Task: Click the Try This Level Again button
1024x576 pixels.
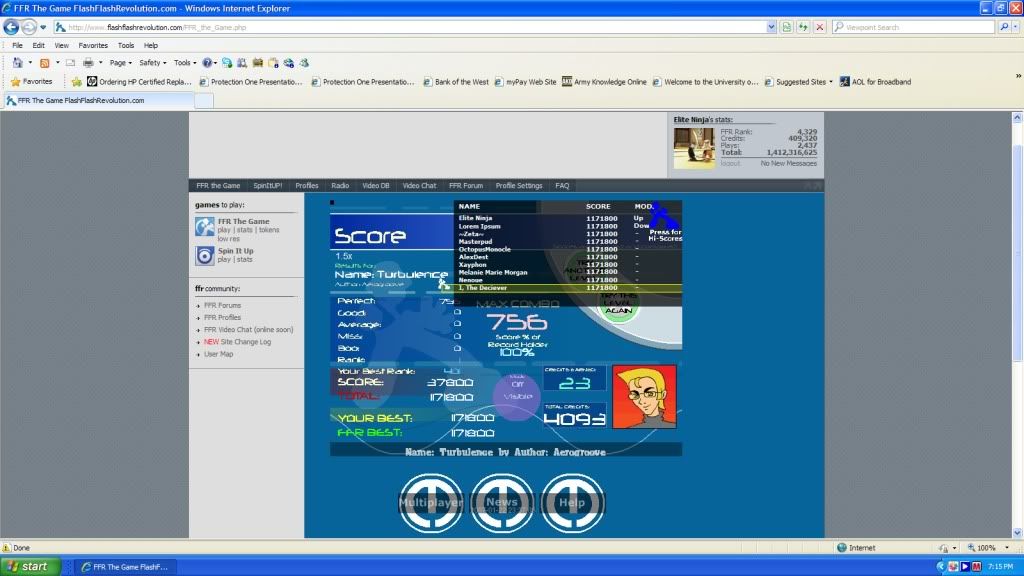Action: coord(620,308)
